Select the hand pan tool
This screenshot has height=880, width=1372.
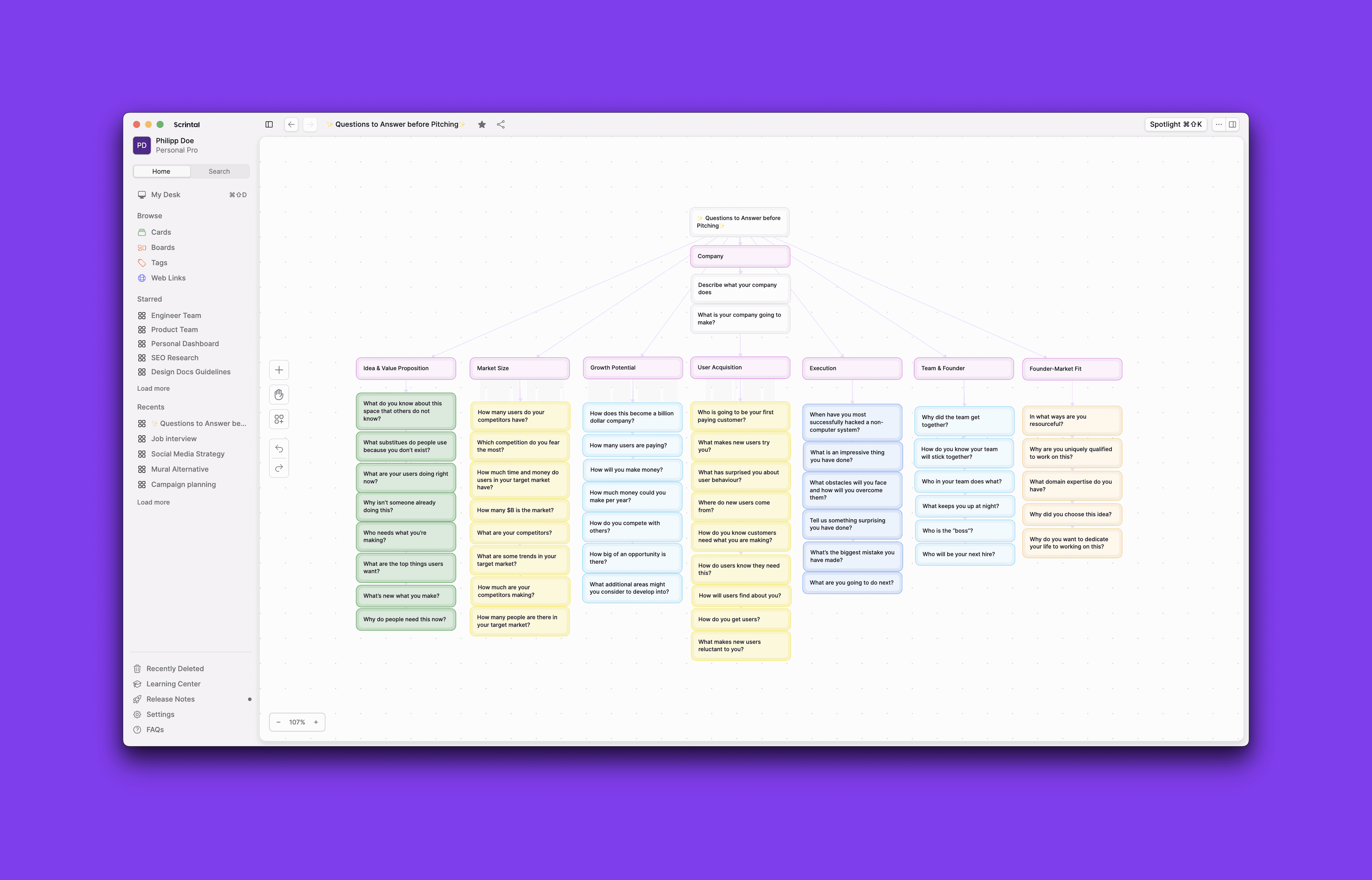[x=279, y=395]
